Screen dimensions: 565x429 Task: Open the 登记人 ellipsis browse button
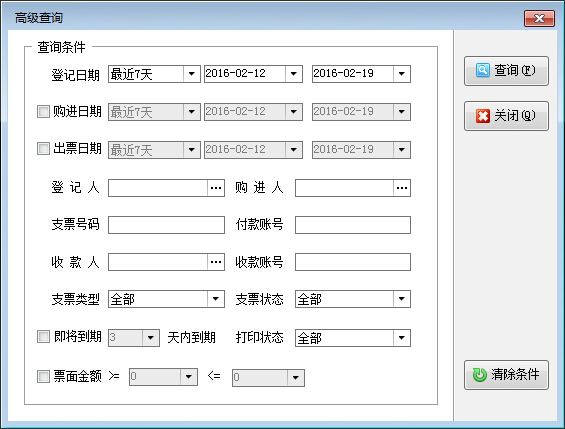tap(216, 188)
